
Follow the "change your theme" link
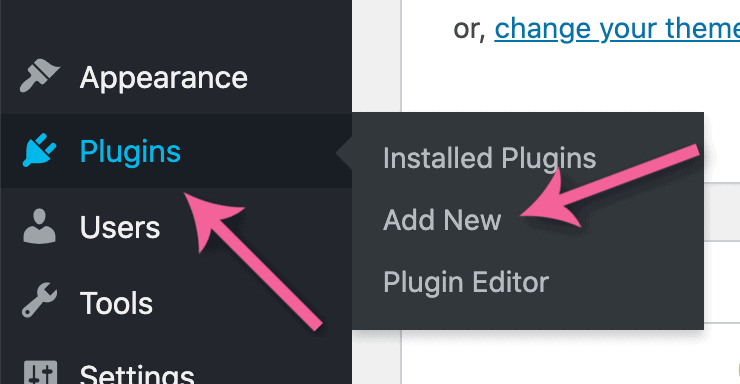[x=617, y=29]
